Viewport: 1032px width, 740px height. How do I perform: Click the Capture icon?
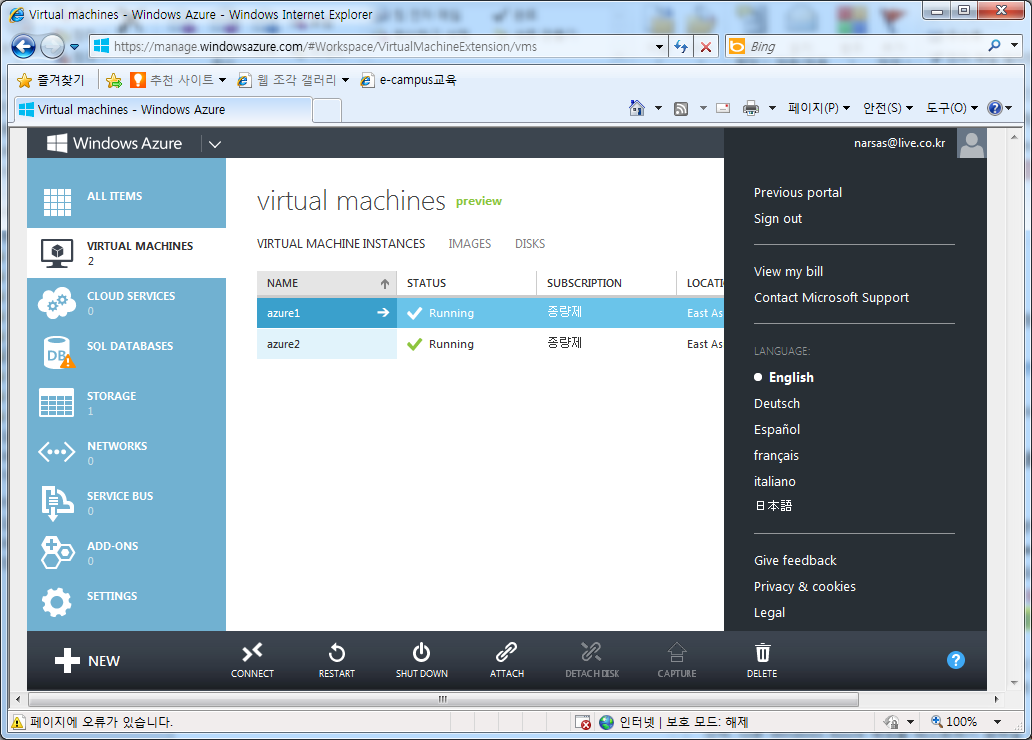point(677,652)
